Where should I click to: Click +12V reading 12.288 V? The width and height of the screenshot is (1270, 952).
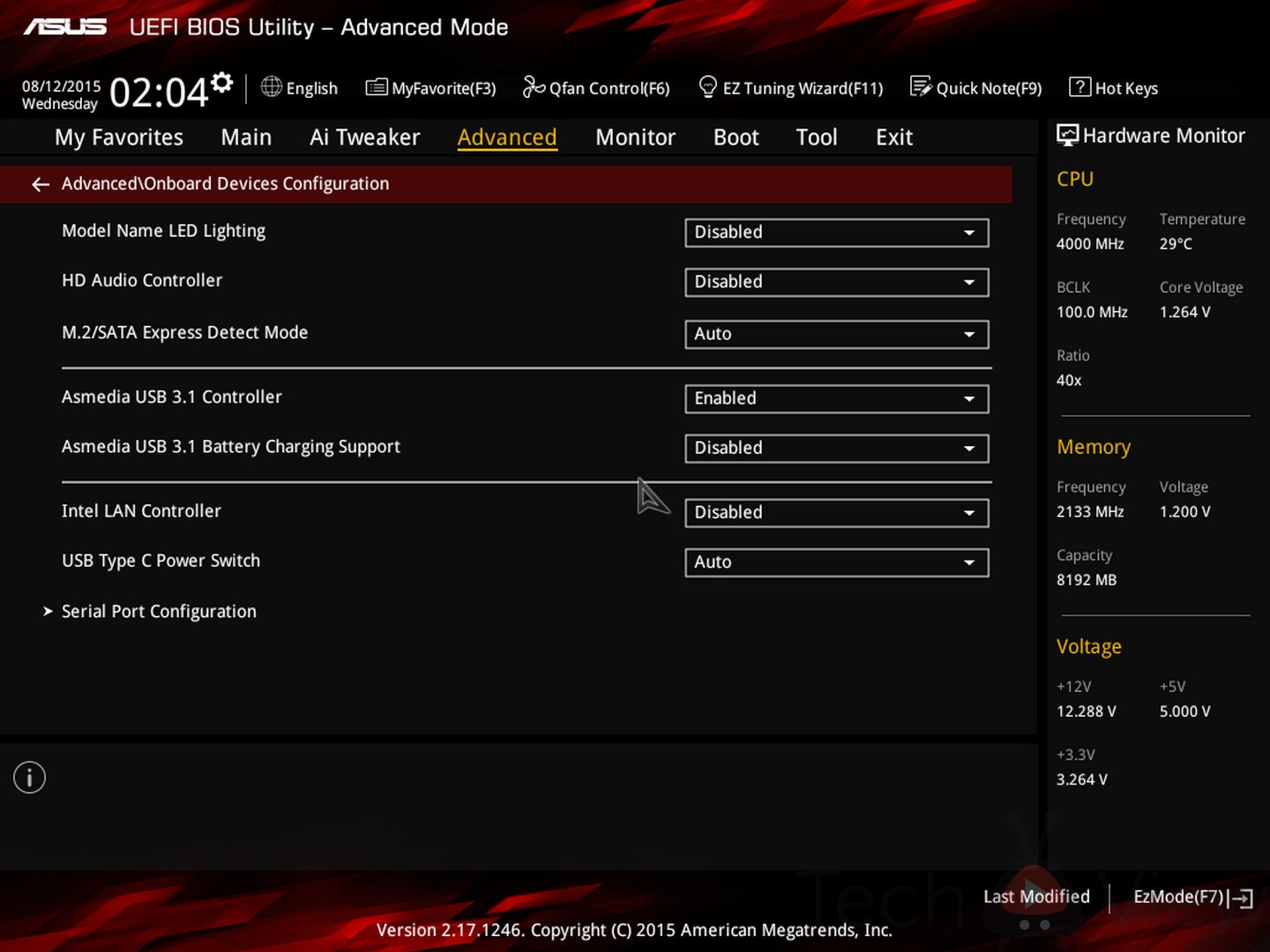coord(1087,711)
